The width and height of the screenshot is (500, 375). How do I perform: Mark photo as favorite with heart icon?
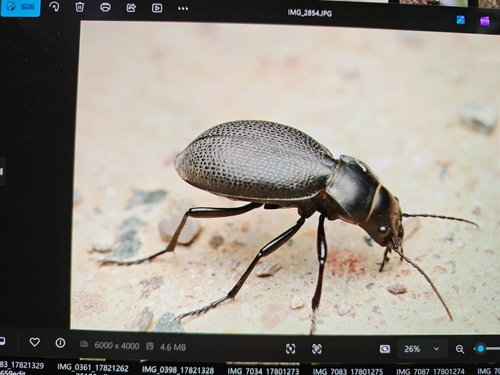[x=35, y=342]
